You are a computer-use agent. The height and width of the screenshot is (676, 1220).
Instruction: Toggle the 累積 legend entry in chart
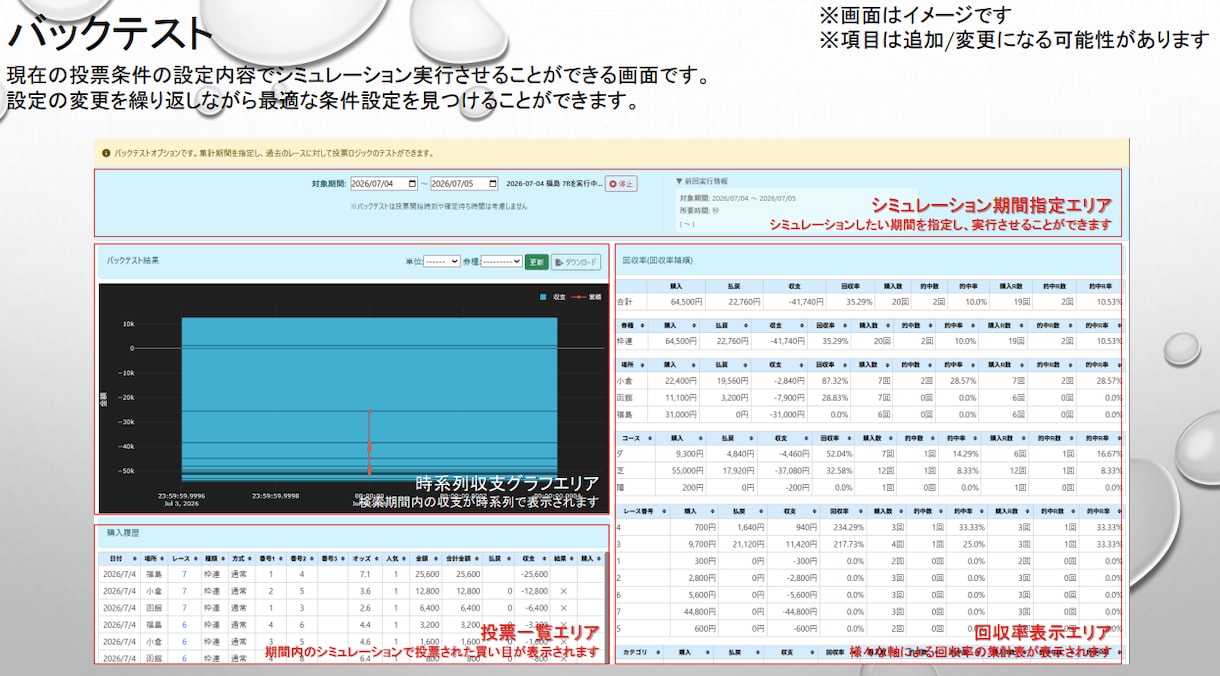coord(585,297)
